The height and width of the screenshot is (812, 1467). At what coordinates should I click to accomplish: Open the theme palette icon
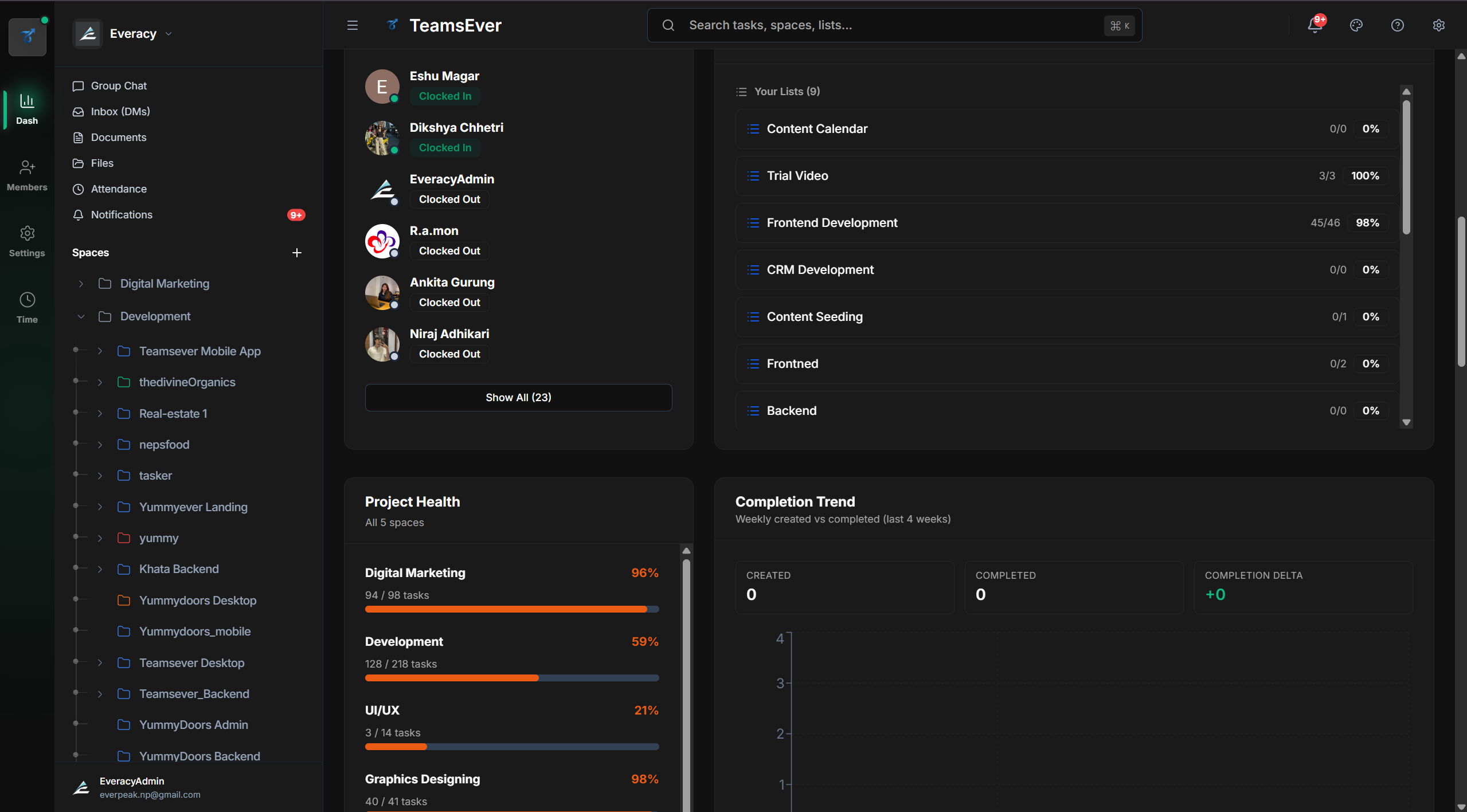tap(1356, 25)
